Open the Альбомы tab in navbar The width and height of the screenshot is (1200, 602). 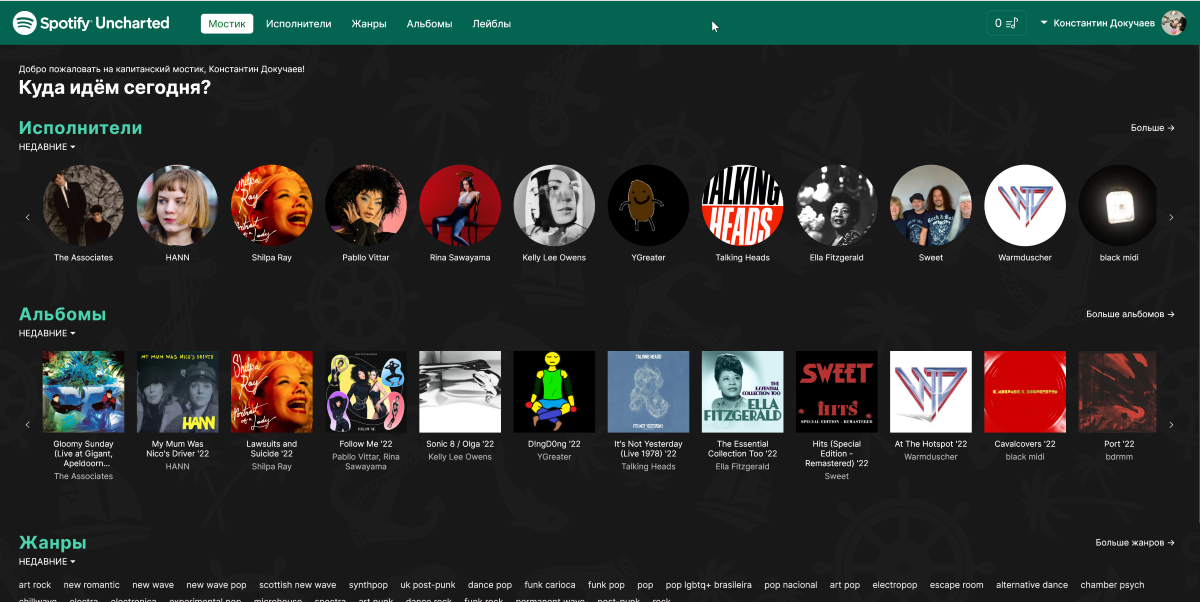point(430,23)
